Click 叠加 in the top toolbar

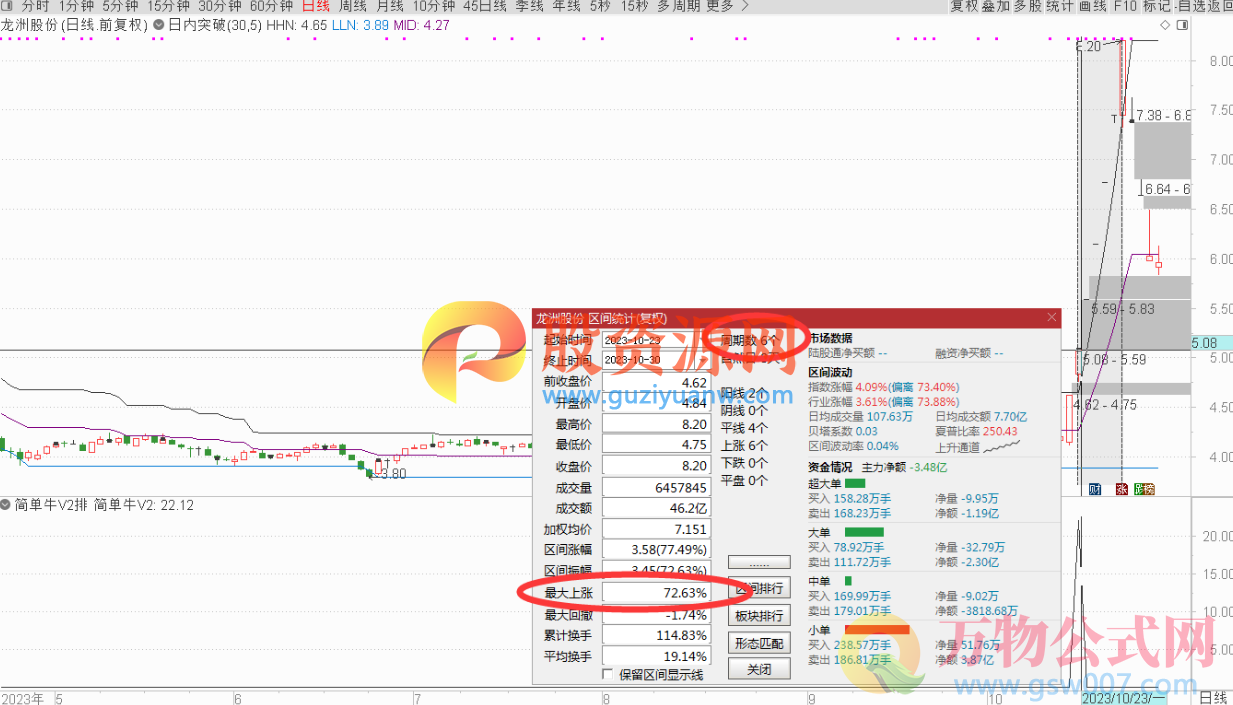tap(995, 6)
